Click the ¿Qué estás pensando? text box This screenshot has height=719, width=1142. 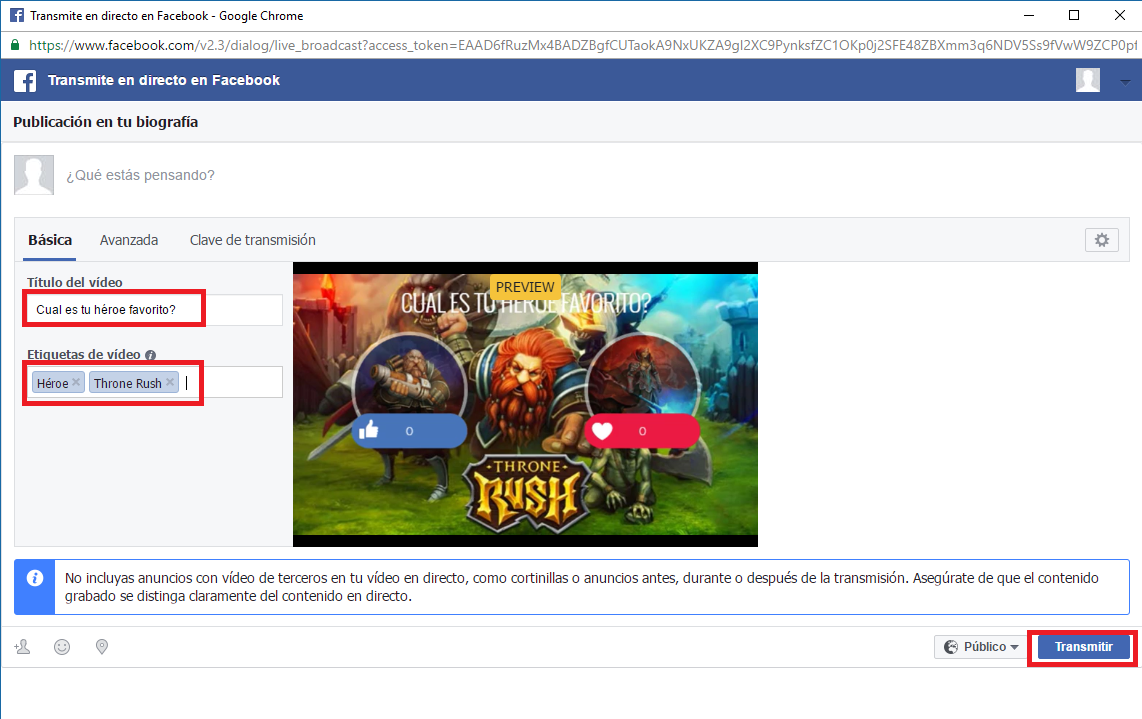(140, 176)
